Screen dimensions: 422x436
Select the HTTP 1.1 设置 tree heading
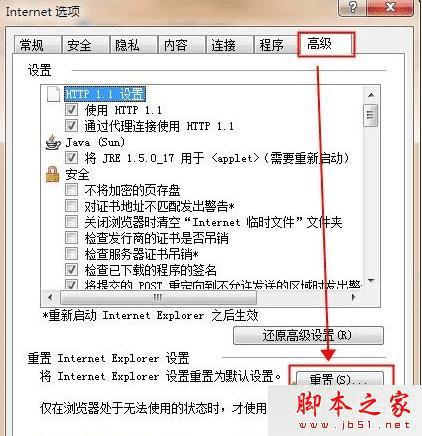click(x=105, y=94)
